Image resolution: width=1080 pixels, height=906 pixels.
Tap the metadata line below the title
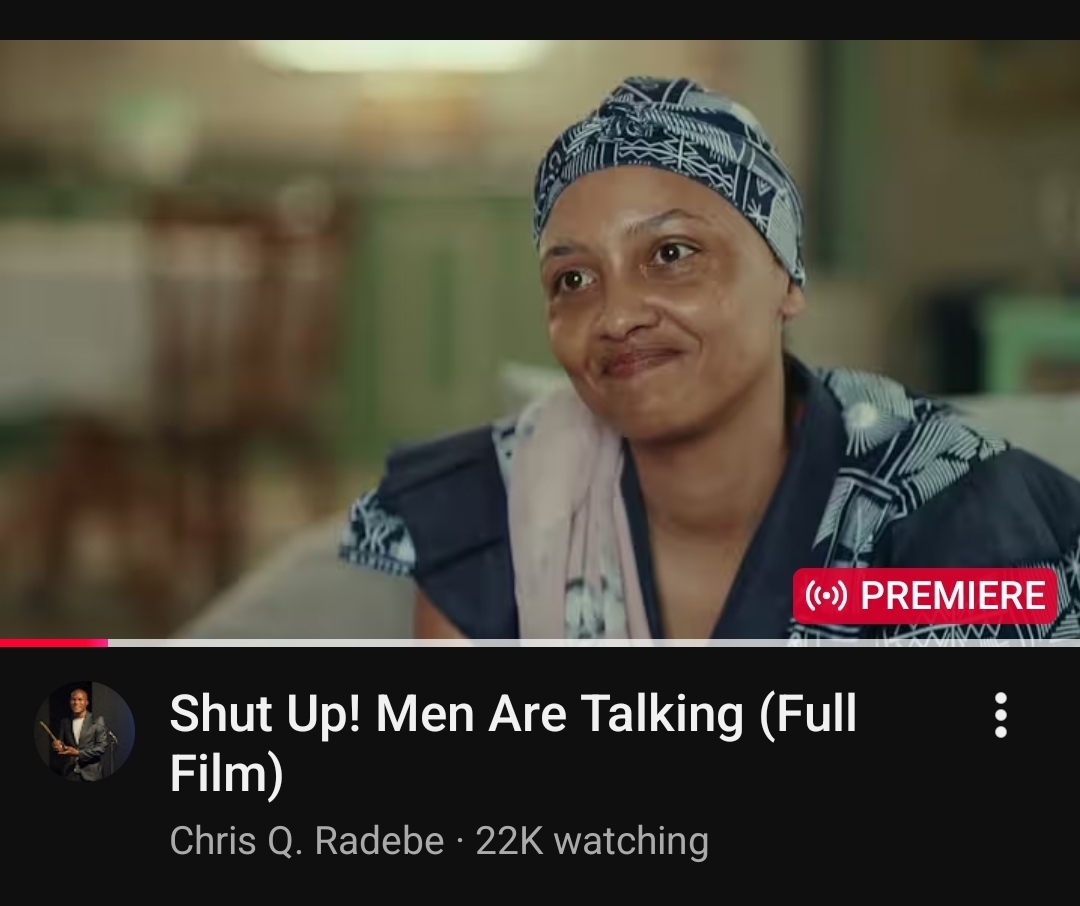(439, 841)
